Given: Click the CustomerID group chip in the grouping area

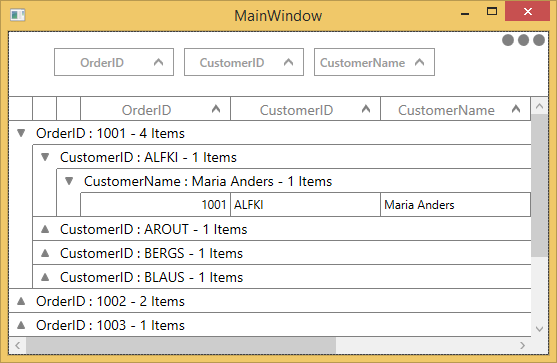Looking at the screenshot, I should (244, 62).
